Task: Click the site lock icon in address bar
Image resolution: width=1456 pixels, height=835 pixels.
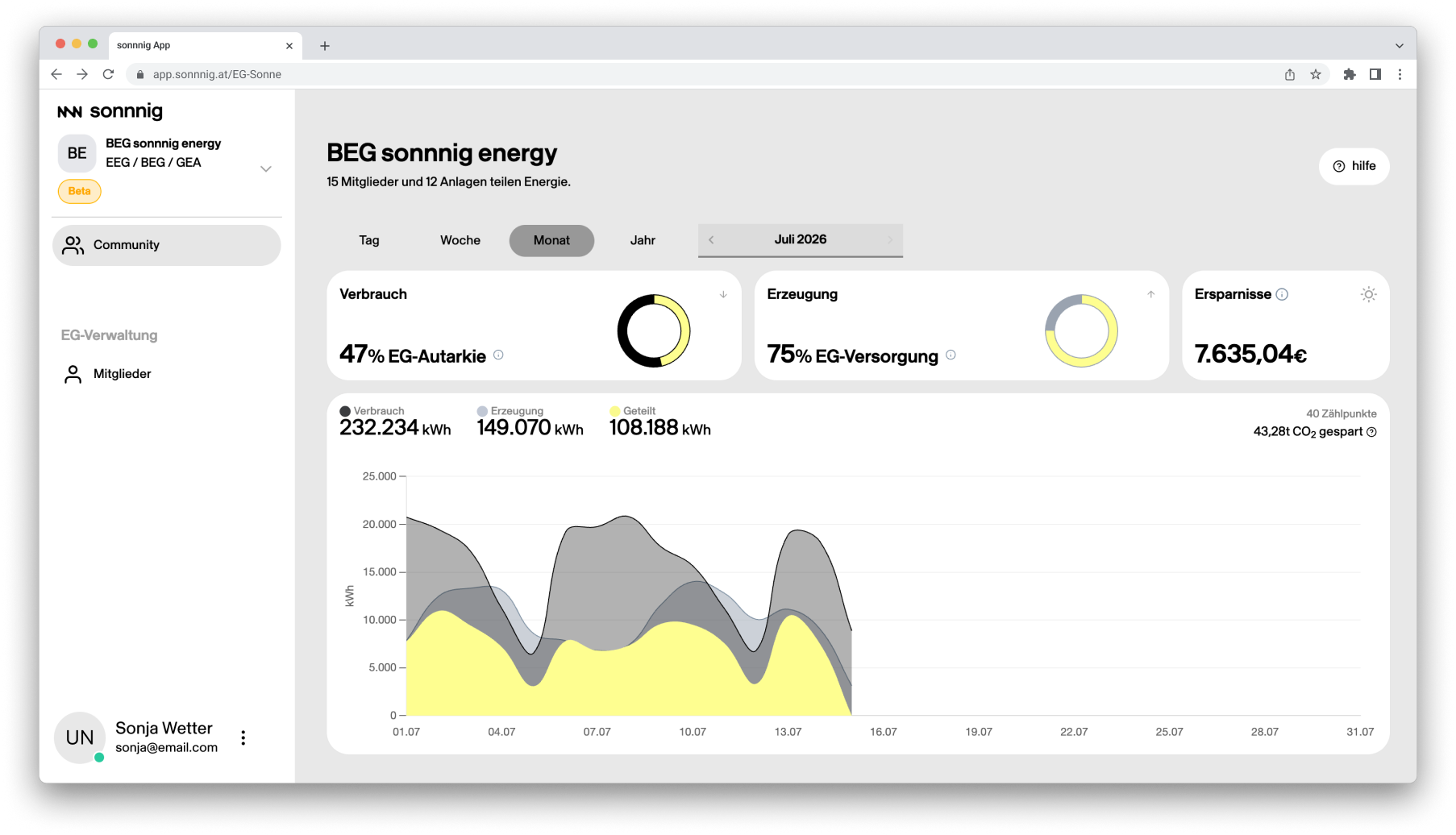Action: point(140,74)
